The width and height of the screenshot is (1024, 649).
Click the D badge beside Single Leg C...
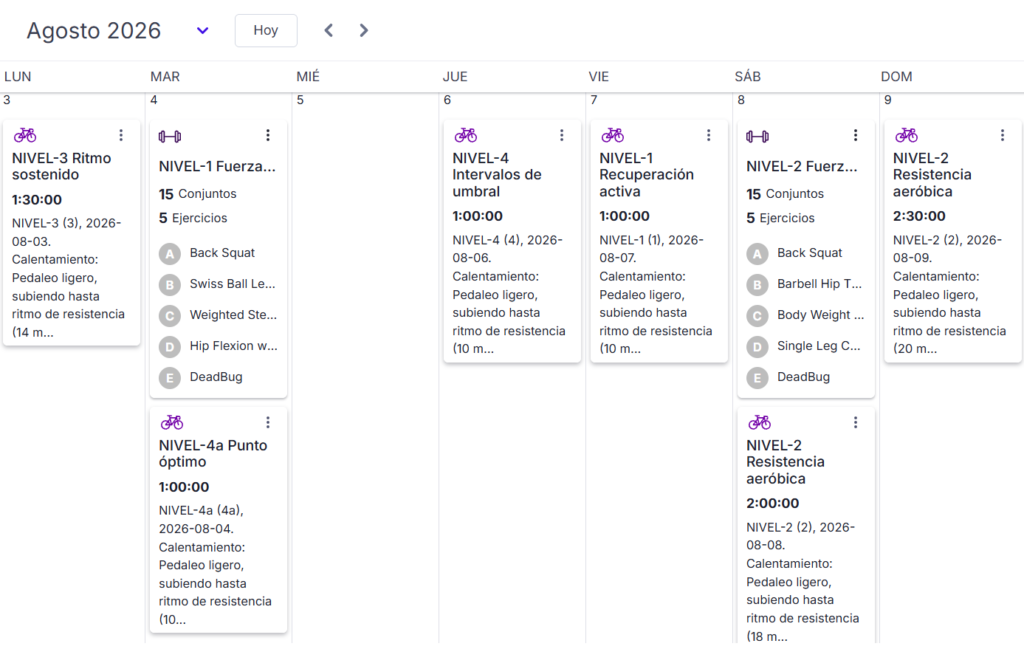click(758, 347)
